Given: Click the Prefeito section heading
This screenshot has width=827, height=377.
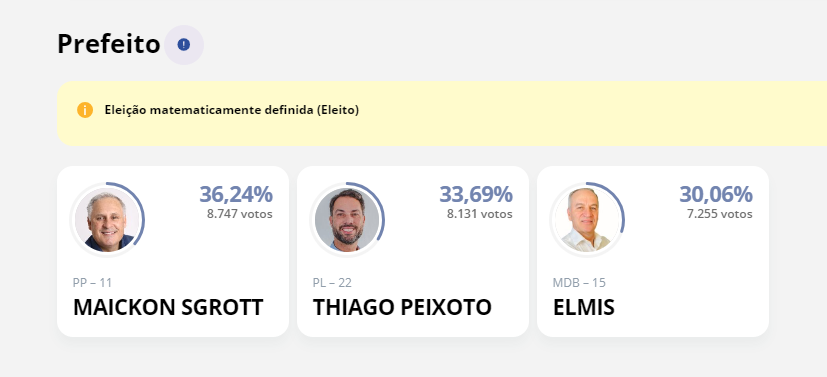Looking at the screenshot, I should [109, 44].
